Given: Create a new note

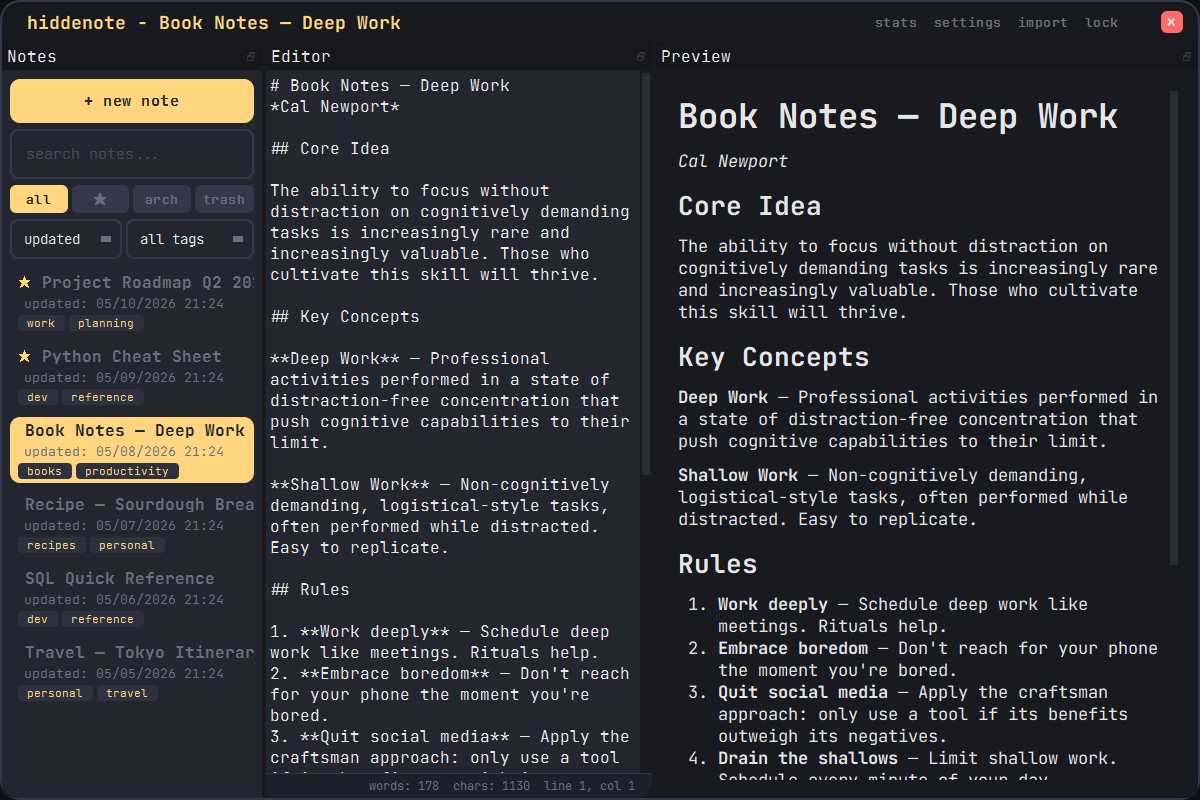Looking at the screenshot, I should [x=132, y=101].
